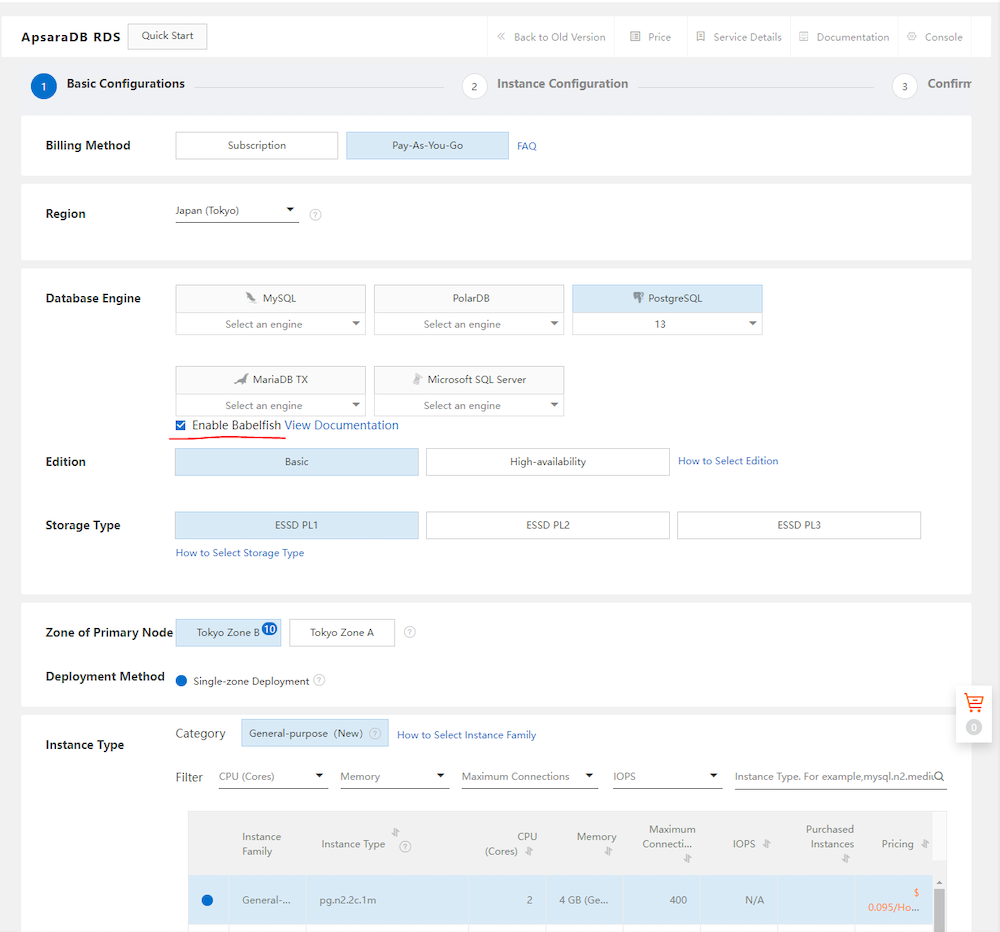The width and height of the screenshot is (1000, 932).
Task: Select the pg.n2.2c.1m instance radio button
Action: point(207,900)
